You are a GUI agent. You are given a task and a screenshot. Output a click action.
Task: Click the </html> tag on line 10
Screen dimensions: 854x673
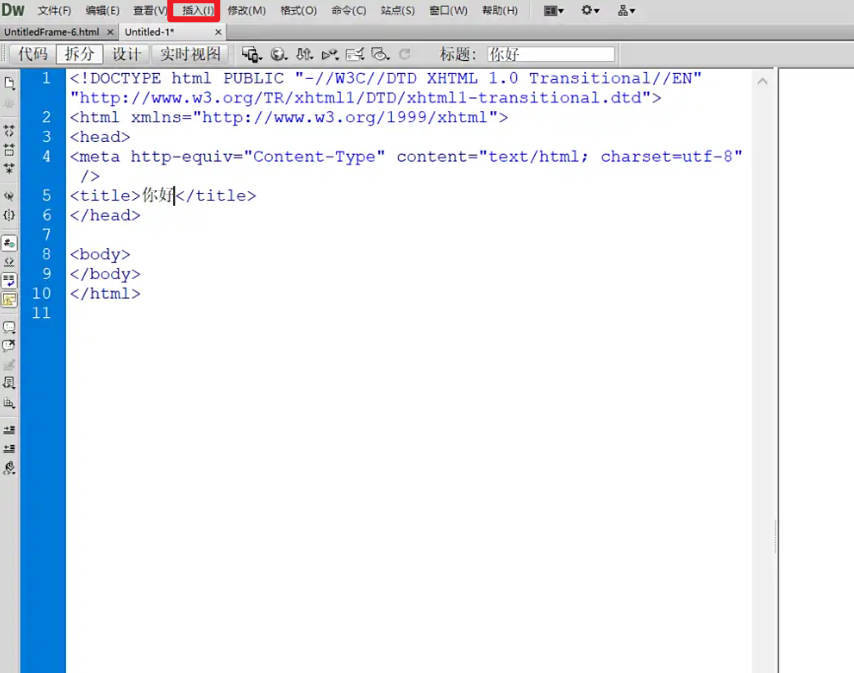[x=105, y=293]
